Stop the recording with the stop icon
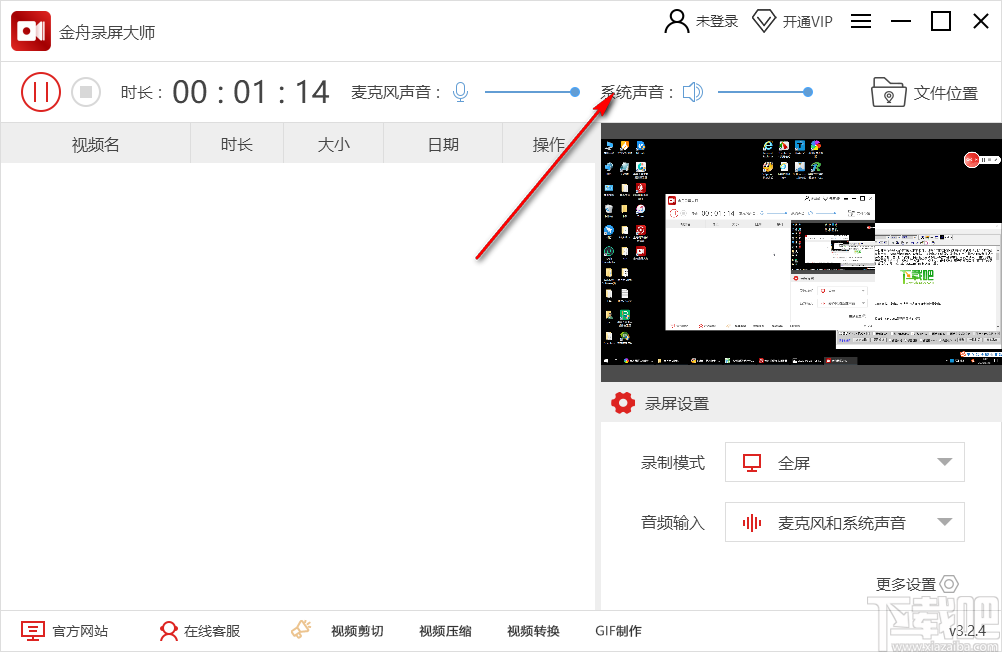 tap(86, 91)
